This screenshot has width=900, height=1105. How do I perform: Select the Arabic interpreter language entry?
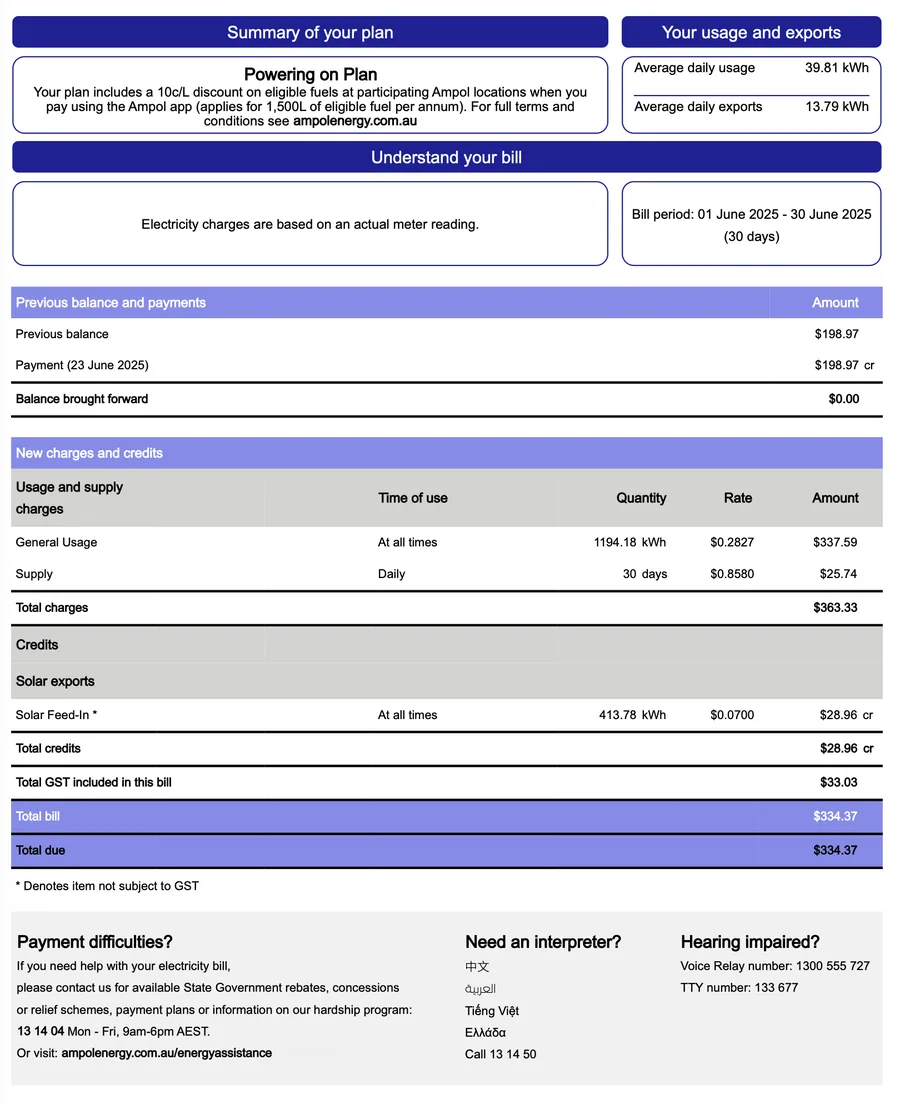(x=480, y=989)
